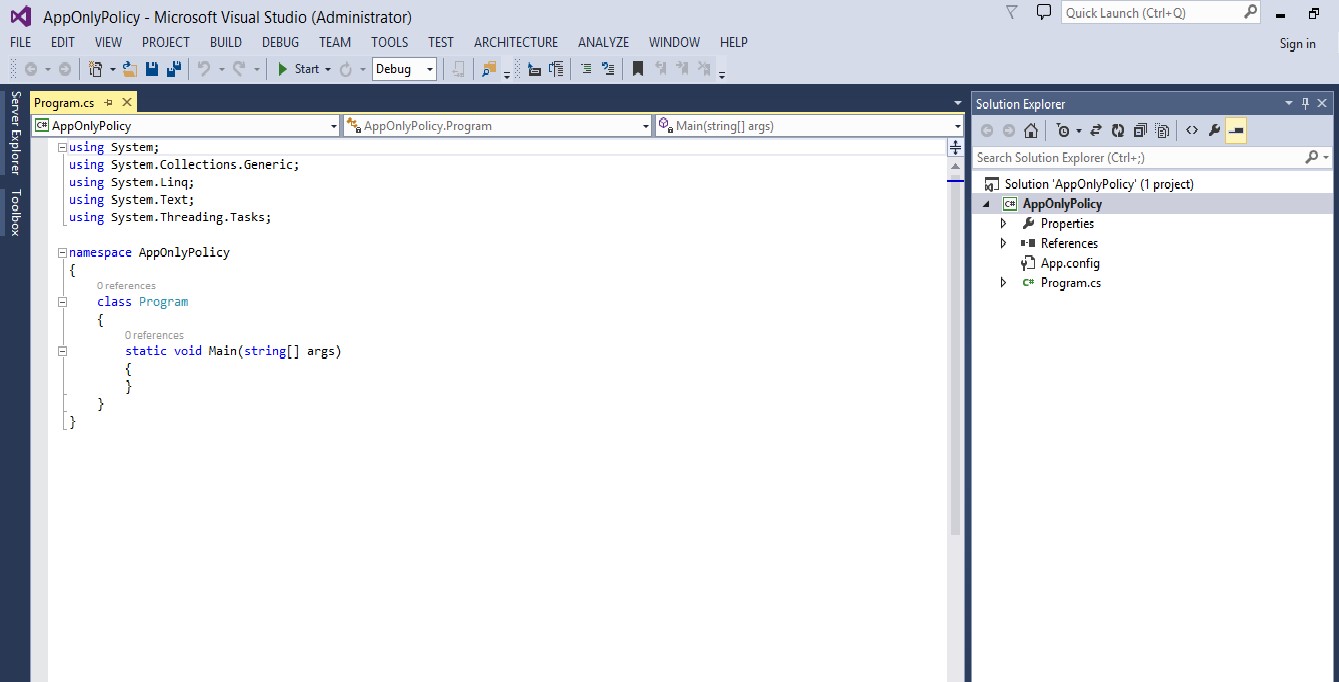Image resolution: width=1339 pixels, height=682 pixels.
Task: Click the Home icon in Solution Explorer
Action: pos(1031,130)
